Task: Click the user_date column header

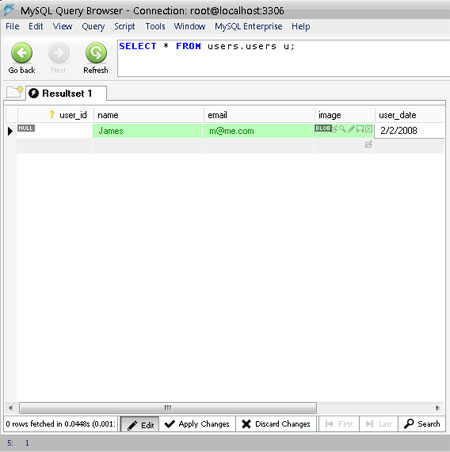Action: click(x=410, y=115)
